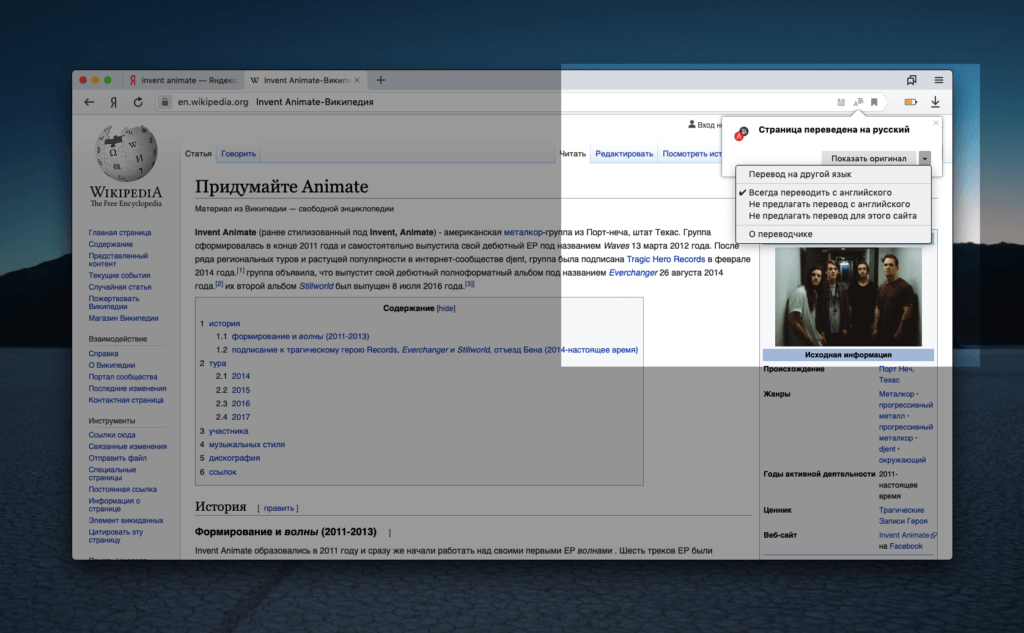Open the 'металкор' link in the article
Viewport: 1024px width, 633px height.
click(x=523, y=233)
